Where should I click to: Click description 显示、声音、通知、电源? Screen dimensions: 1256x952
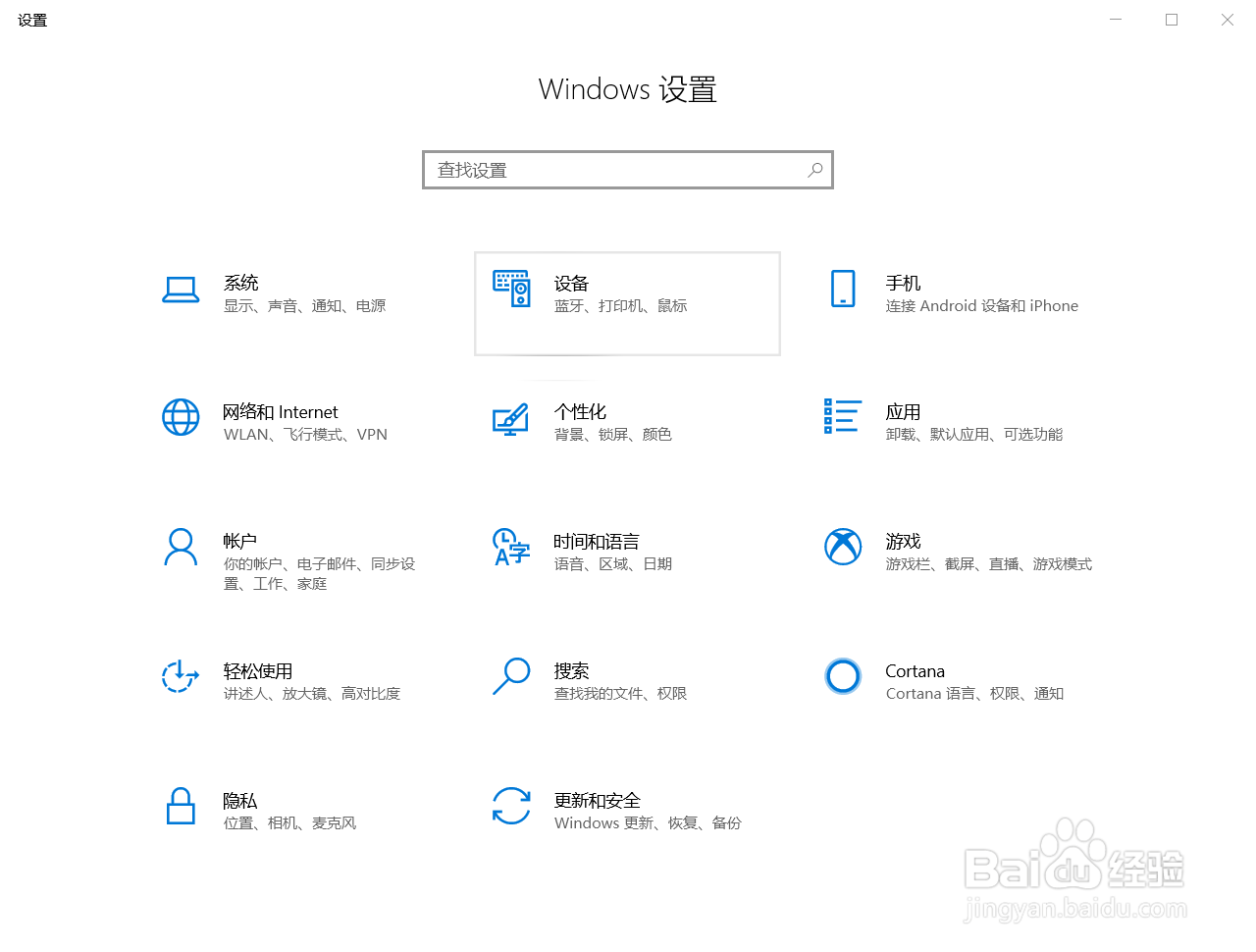[304, 306]
